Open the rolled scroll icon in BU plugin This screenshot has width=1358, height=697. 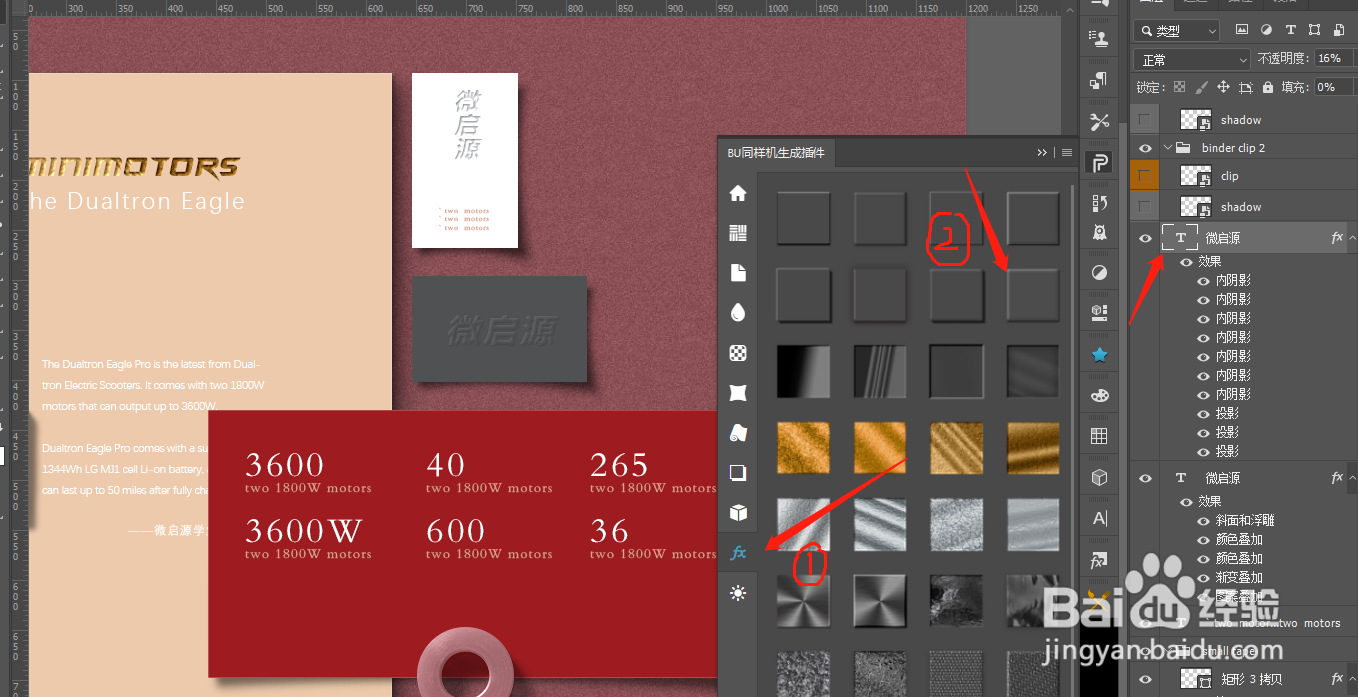738,432
